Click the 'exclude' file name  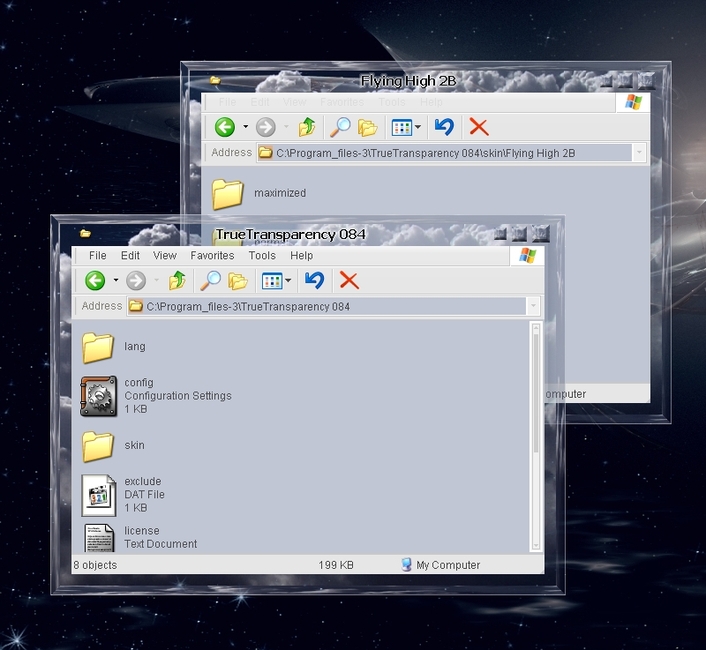click(x=142, y=481)
